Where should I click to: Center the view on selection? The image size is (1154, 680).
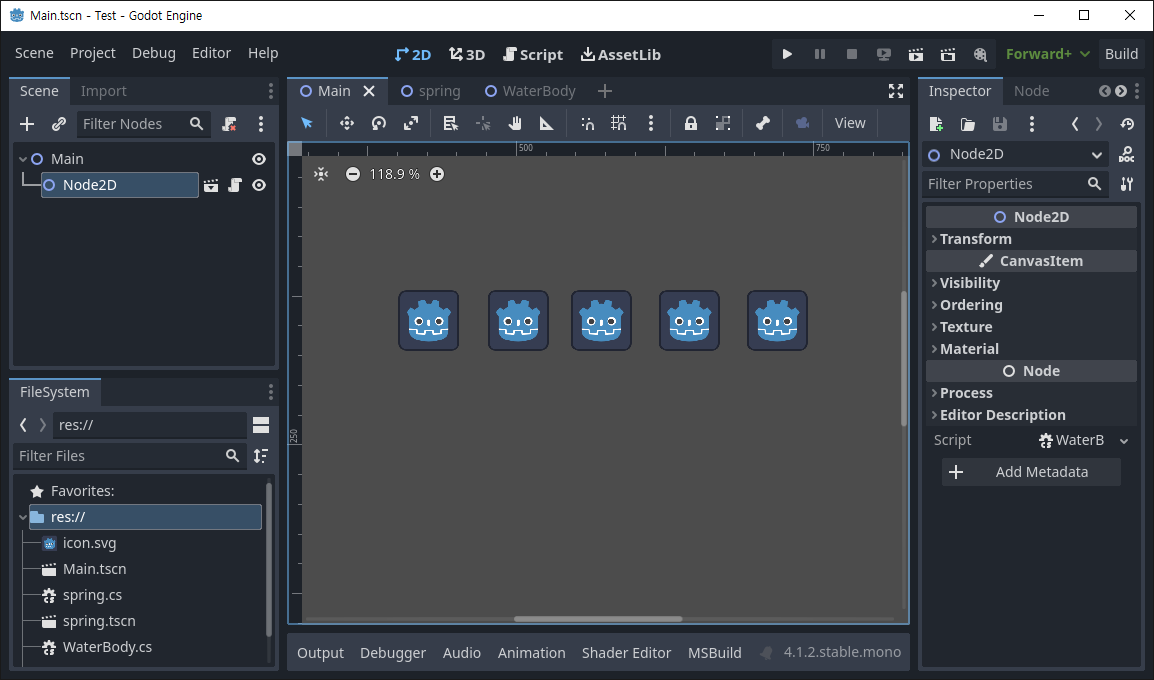tap(321, 174)
